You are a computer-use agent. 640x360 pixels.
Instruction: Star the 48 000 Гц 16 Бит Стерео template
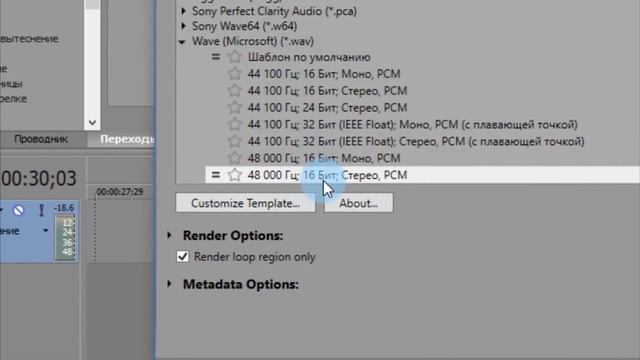(235, 175)
